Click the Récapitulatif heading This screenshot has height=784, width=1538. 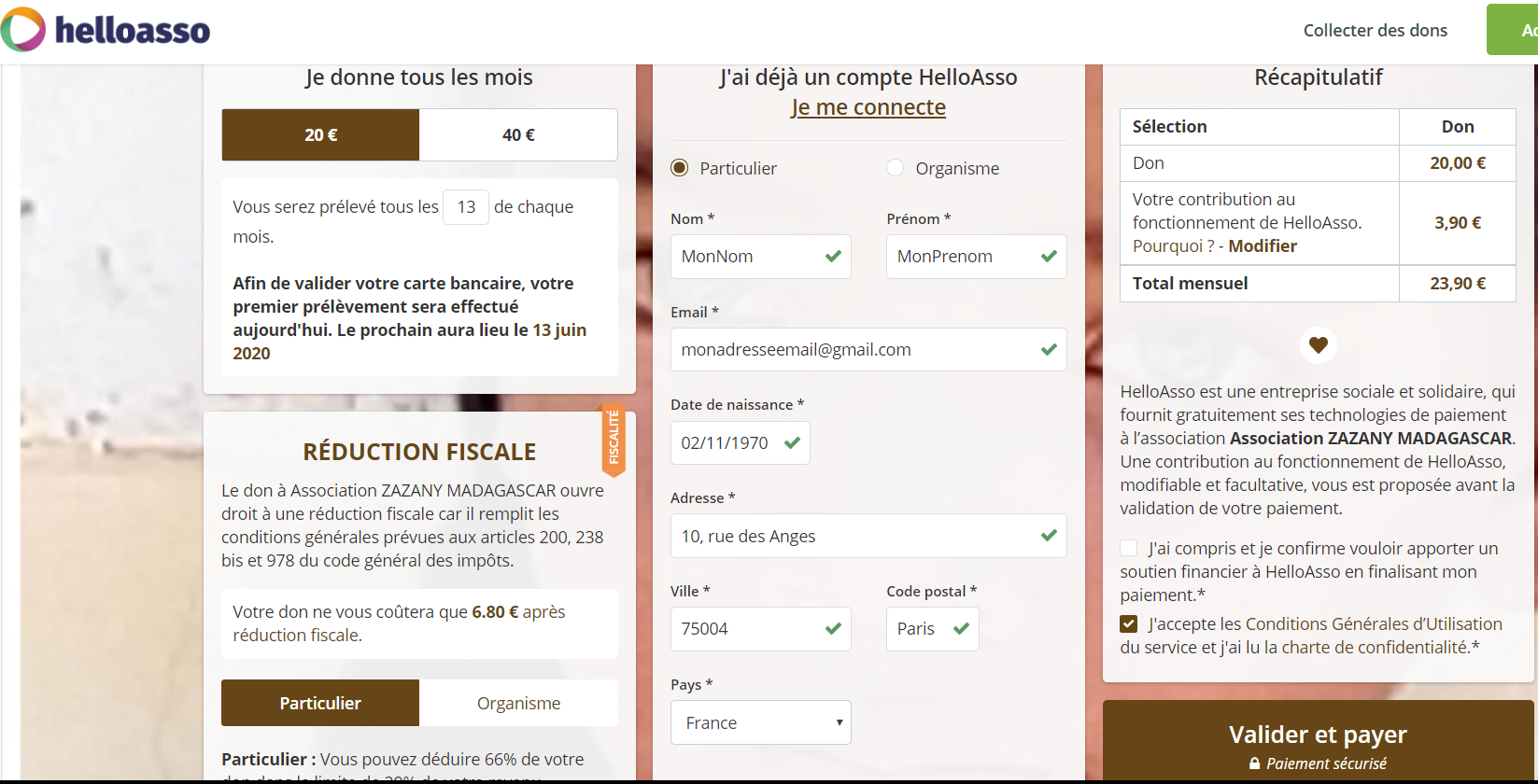click(x=1318, y=77)
